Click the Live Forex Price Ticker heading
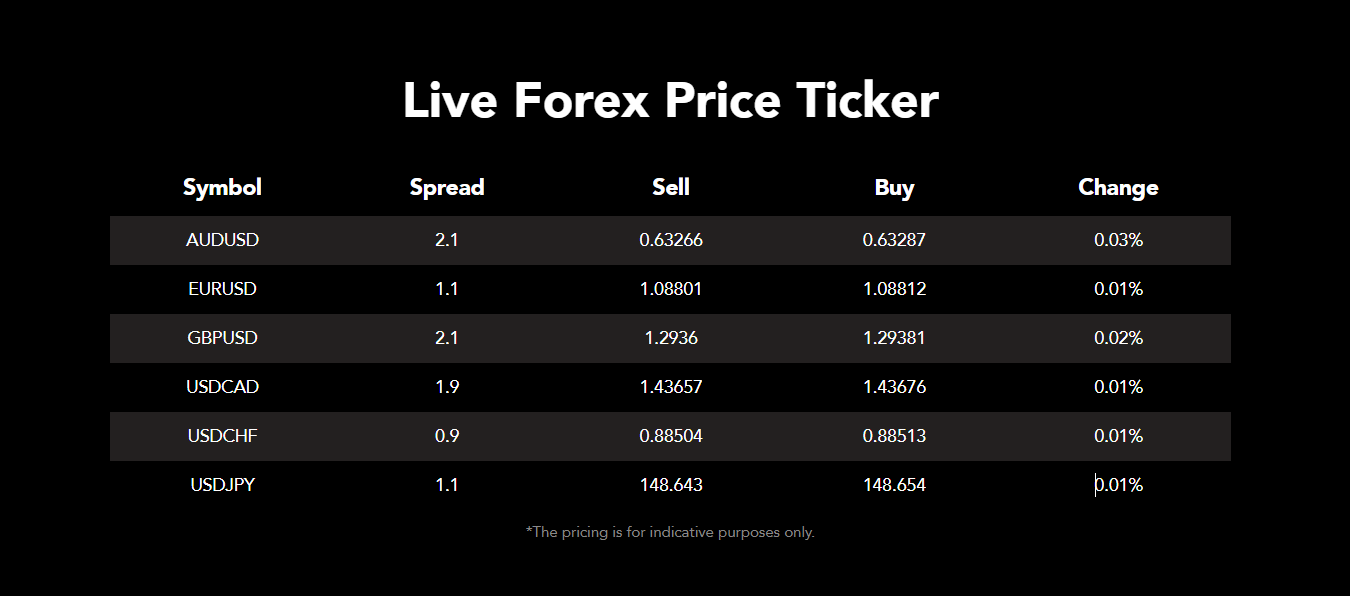 671,101
